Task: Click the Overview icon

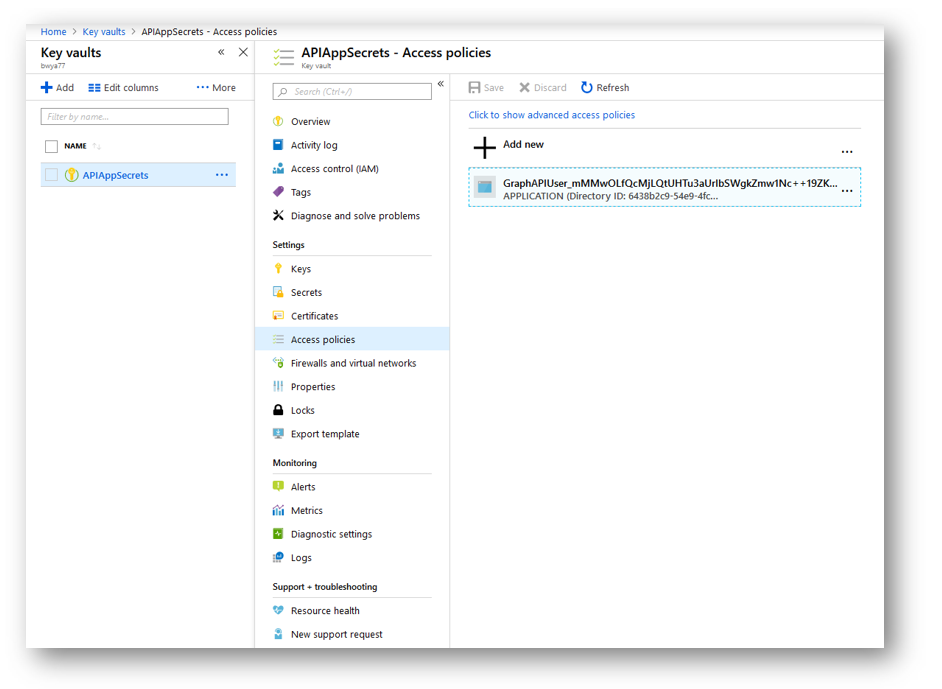Action: 278,121
